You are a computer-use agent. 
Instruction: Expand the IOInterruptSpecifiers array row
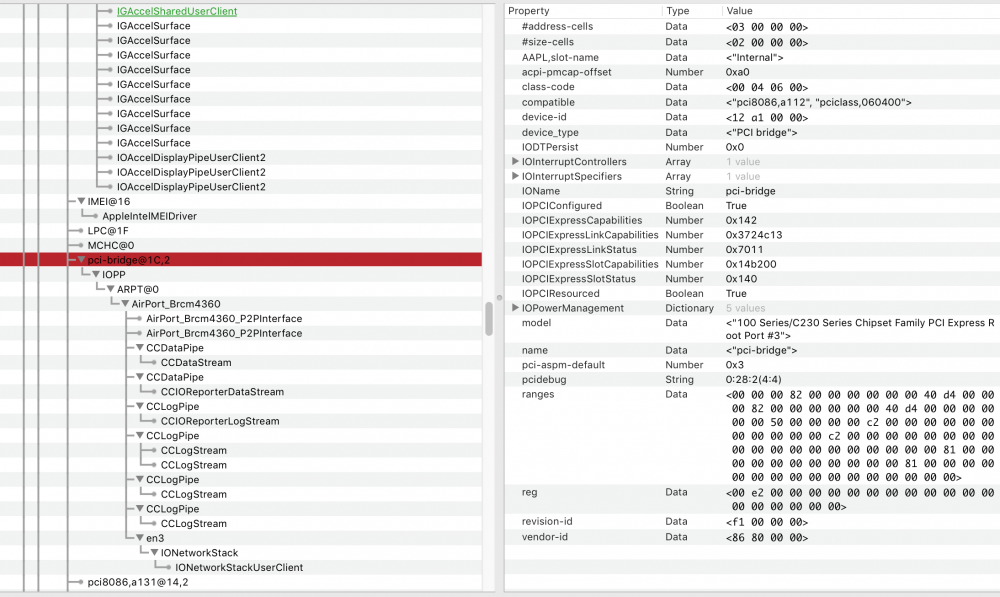[x=515, y=177]
